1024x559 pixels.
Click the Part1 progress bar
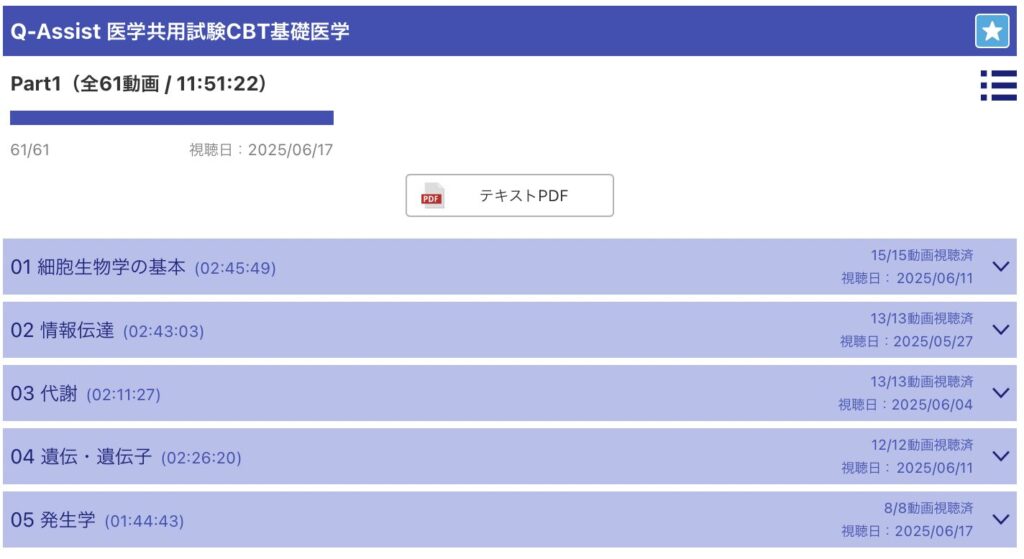tap(172, 118)
